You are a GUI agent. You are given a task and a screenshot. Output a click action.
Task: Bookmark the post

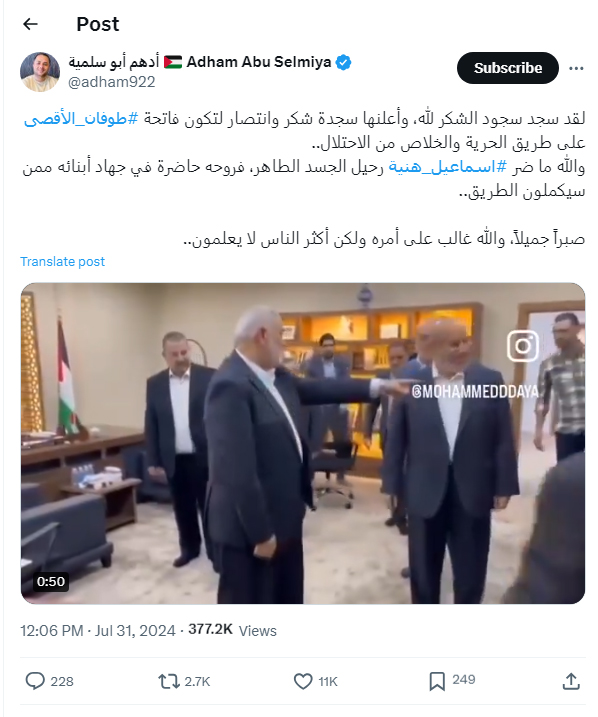[x=437, y=681]
